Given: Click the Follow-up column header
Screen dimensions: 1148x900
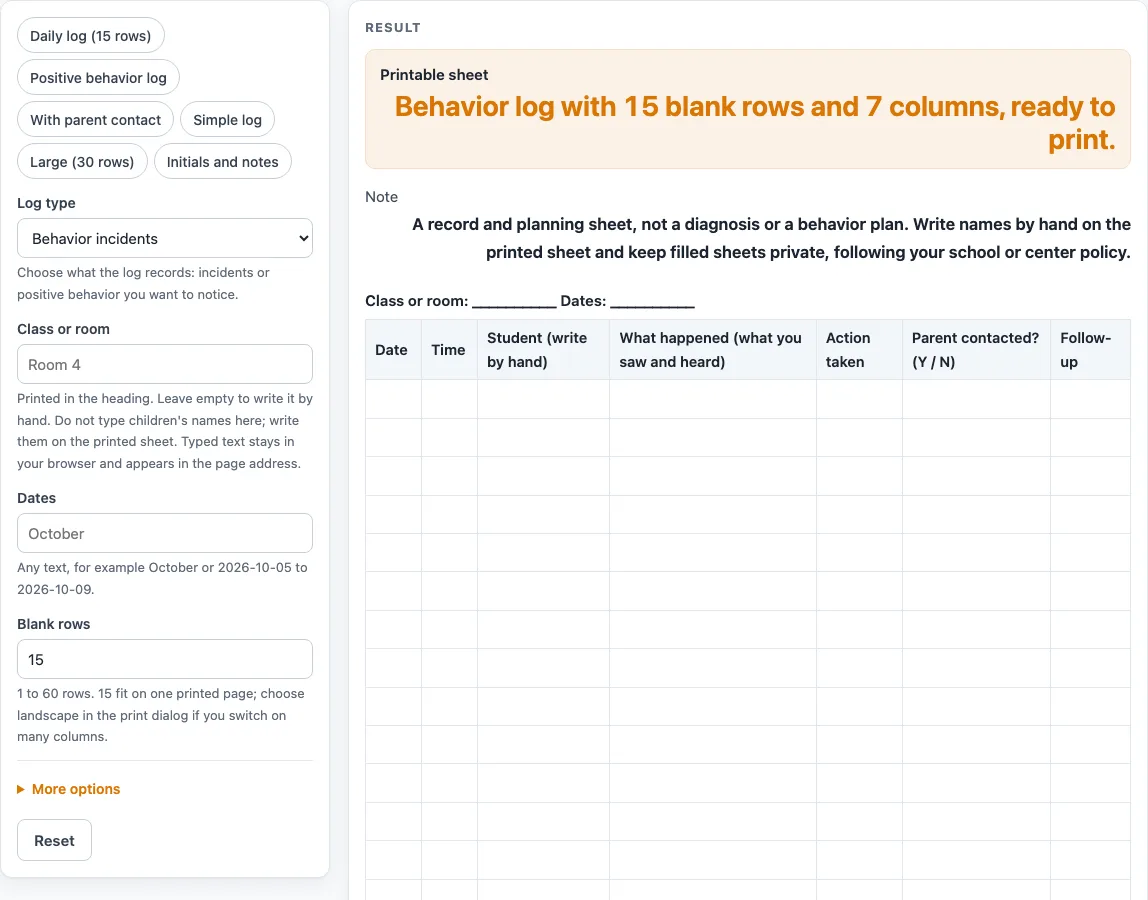Looking at the screenshot, I should coord(1090,349).
